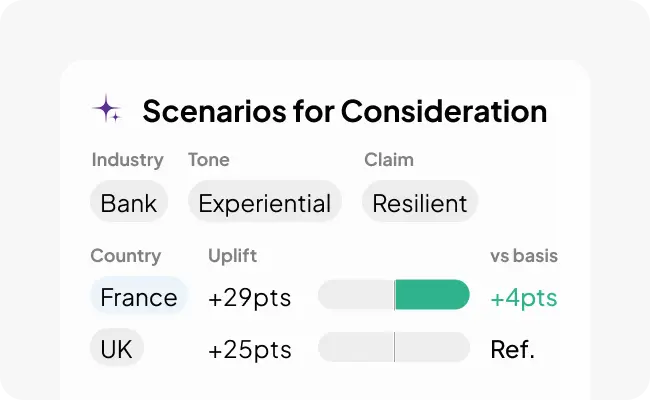
Task: Choose the UK country chip
Action: pyautogui.click(x=117, y=349)
